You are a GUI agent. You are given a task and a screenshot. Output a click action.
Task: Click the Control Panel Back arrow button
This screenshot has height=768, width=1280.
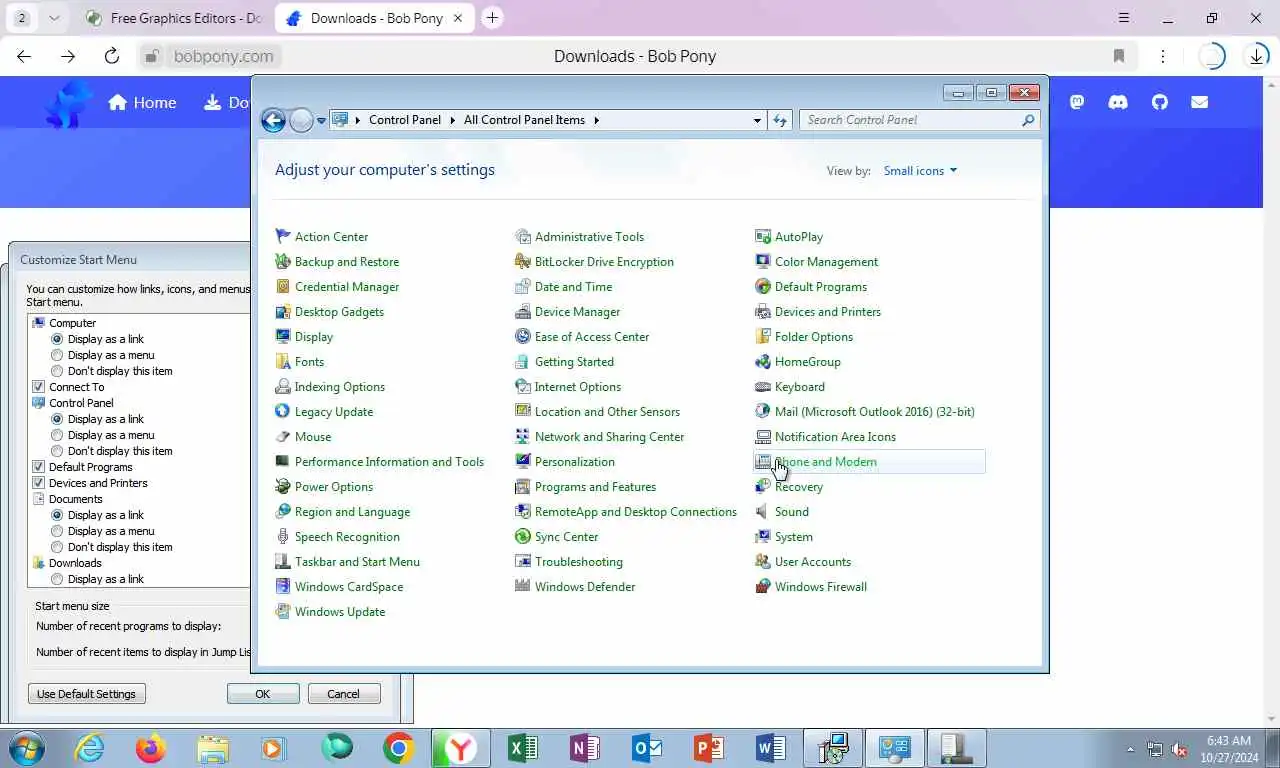[273, 120]
